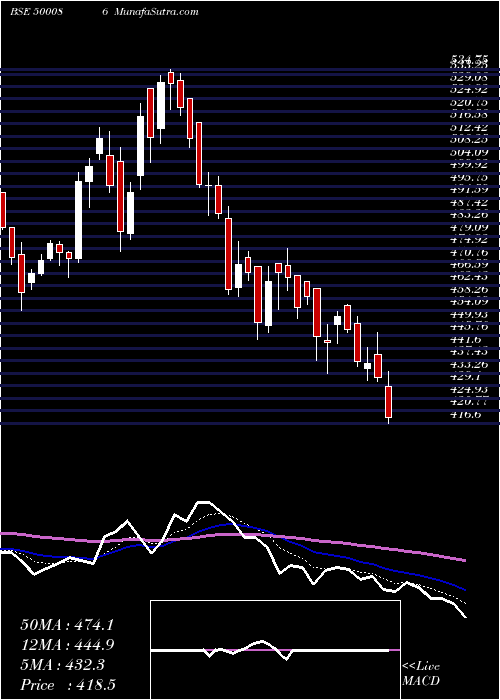Click the '12MA : 444.9' reading
Viewport: 500px width, 700px height.
67,645
